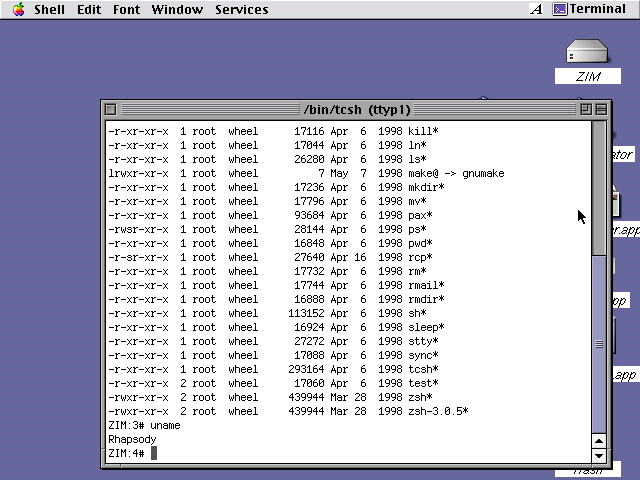640x480 pixels.
Task: Click the scroll up arrow
Action: click(599, 441)
